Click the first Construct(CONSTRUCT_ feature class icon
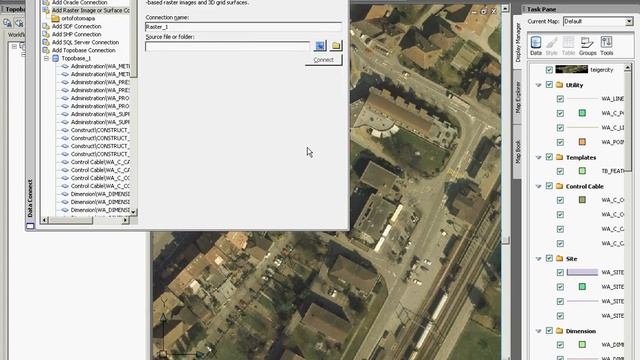The height and width of the screenshot is (360, 640). click(65, 130)
